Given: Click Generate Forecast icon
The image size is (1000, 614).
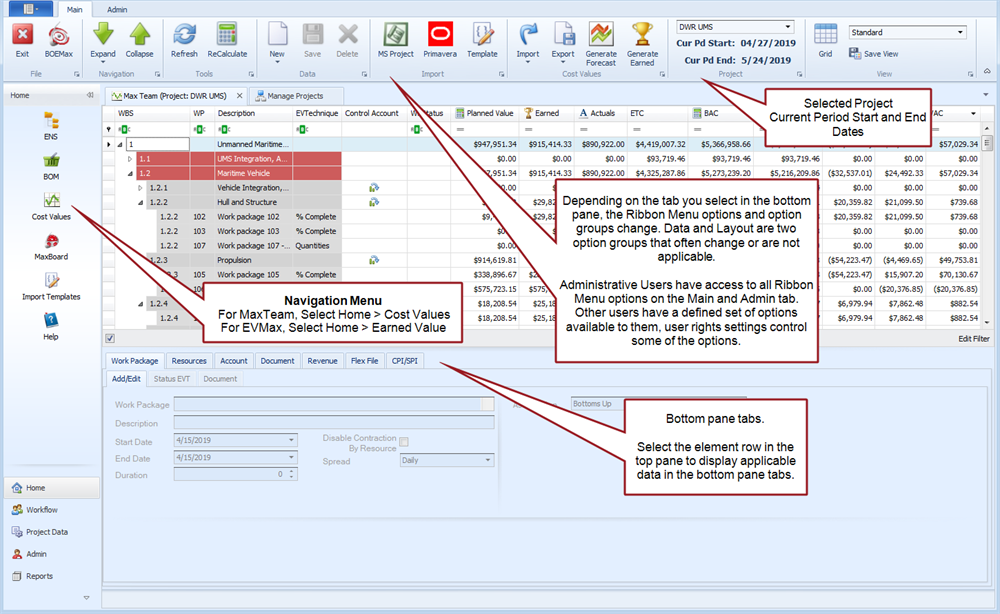Looking at the screenshot, I should click(600, 37).
